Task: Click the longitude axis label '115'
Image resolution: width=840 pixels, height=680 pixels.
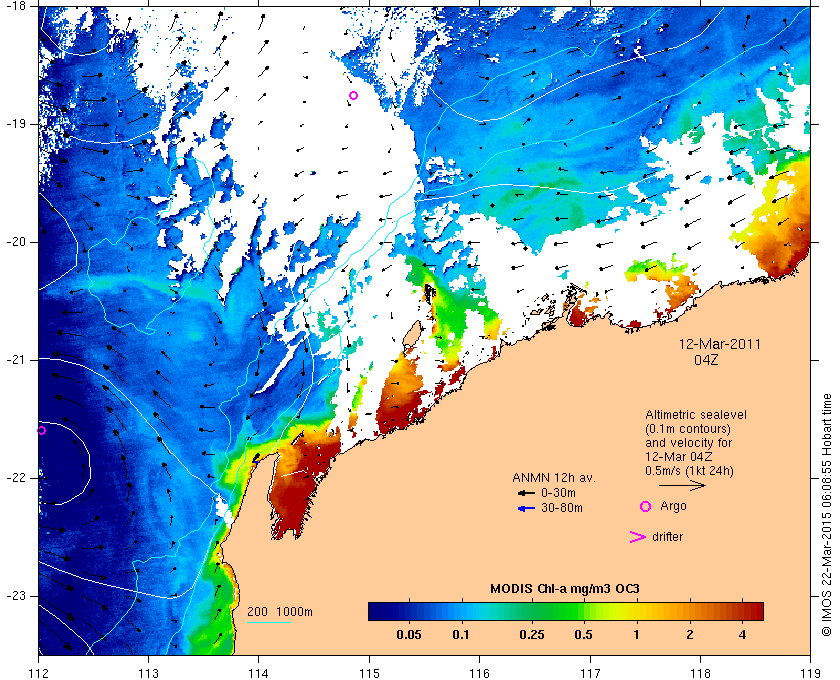Action: click(369, 674)
